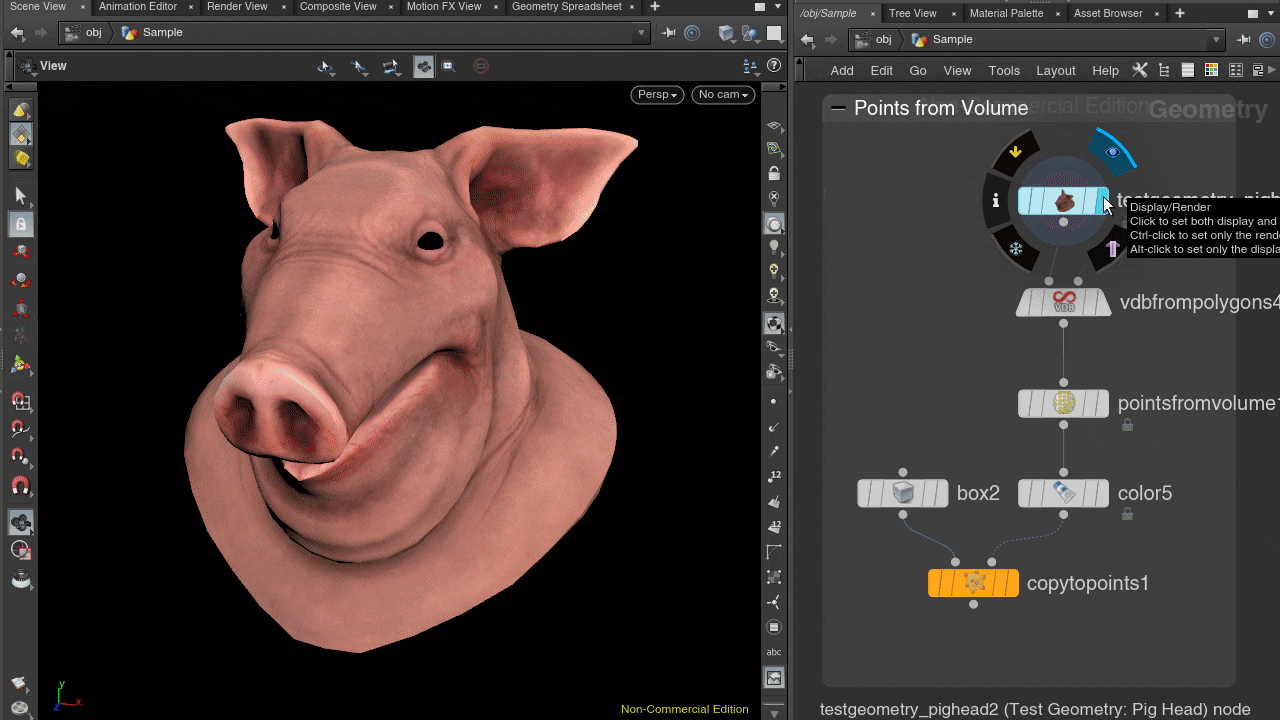Open the color palette icon in network toolbar
The image size is (1280, 720).
(1211, 70)
